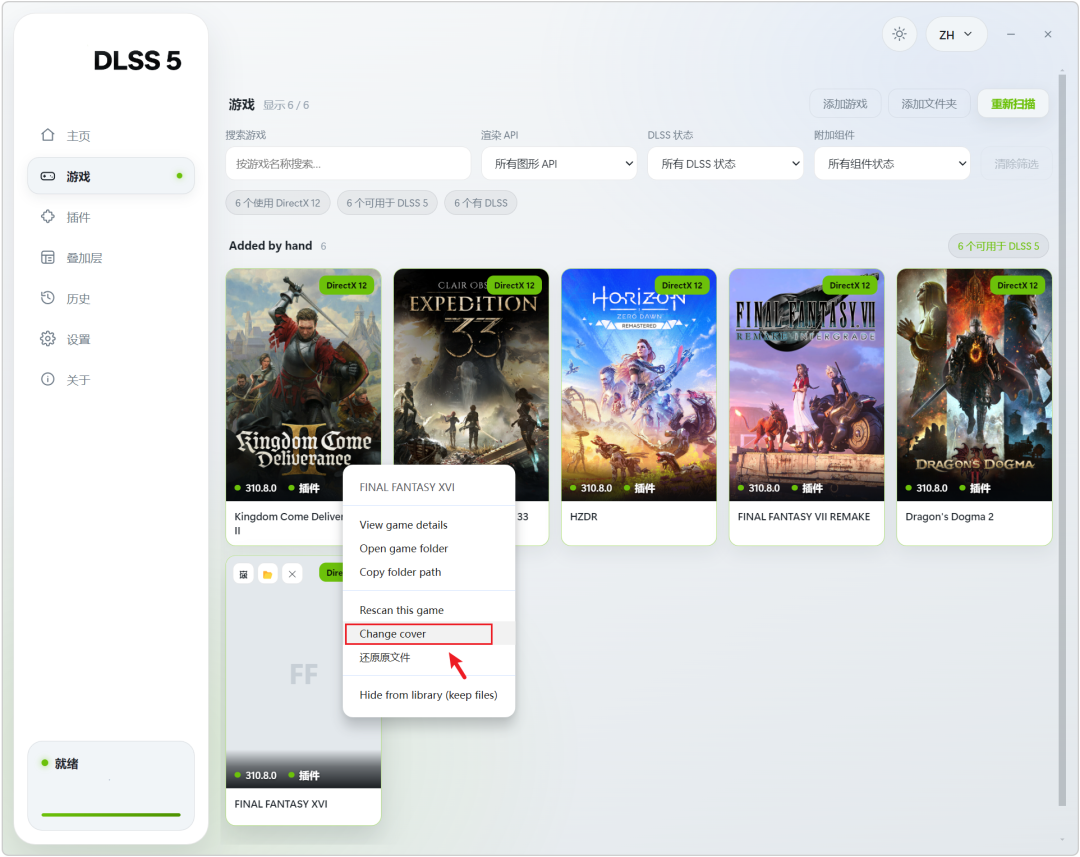The image size is (1080, 857).
Task: Click the 添加游戏 button
Action: (x=845, y=104)
